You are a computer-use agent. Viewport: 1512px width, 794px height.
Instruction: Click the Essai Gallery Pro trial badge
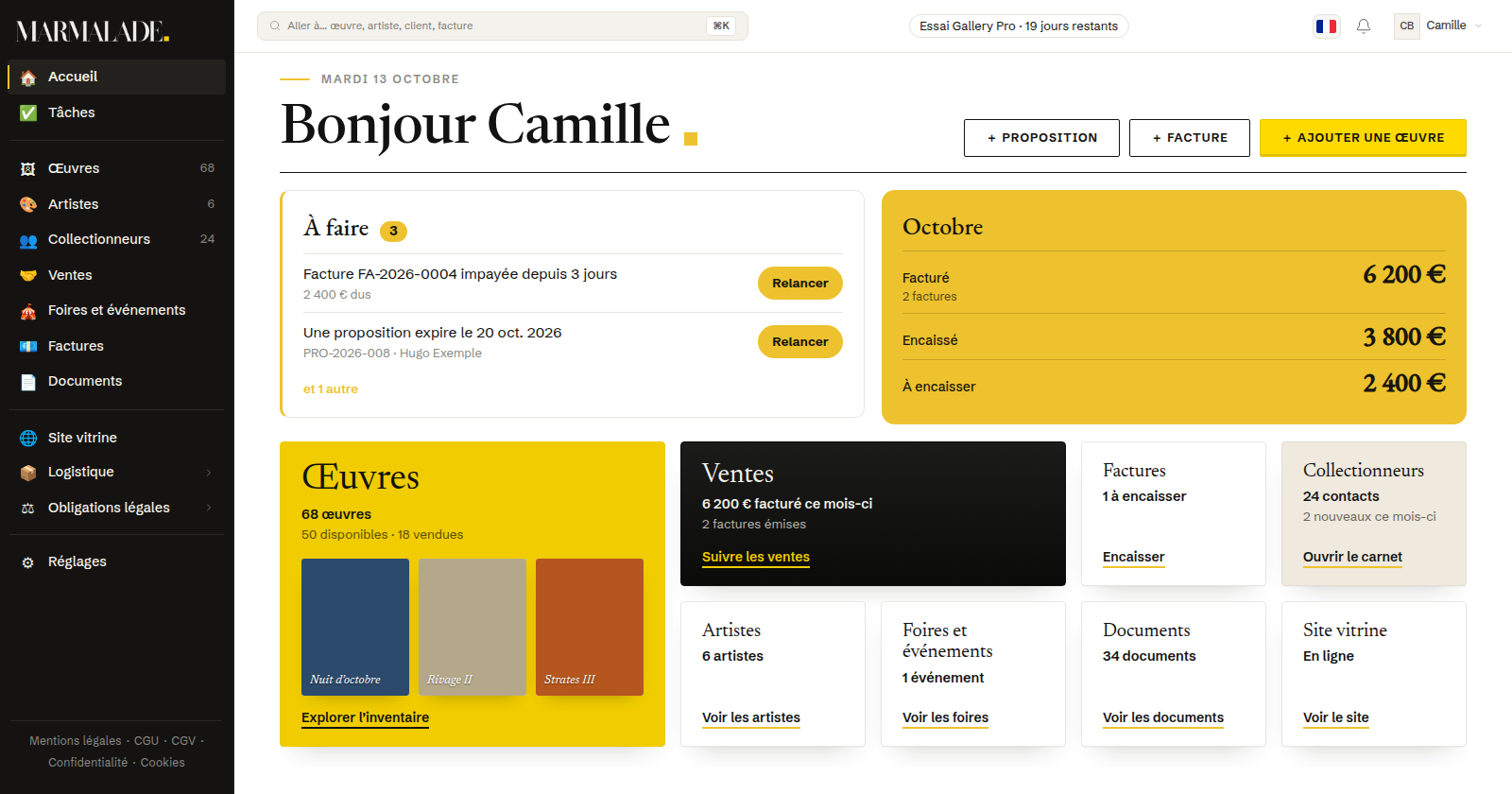(x=1019, y=26)
